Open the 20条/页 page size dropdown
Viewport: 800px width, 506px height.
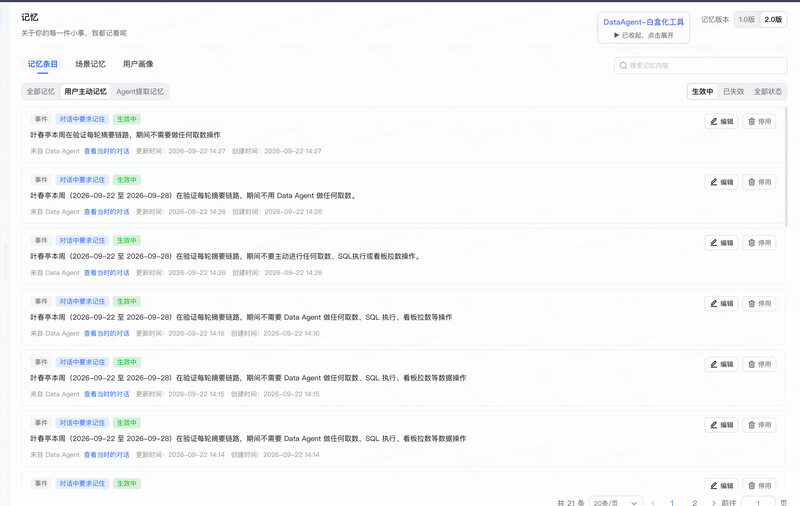coord(616,503)
